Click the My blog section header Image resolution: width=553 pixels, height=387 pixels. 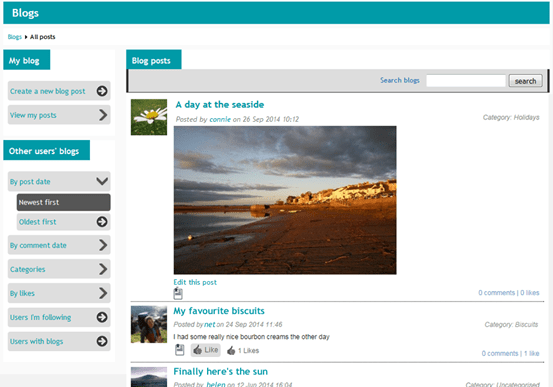point(27,60)
